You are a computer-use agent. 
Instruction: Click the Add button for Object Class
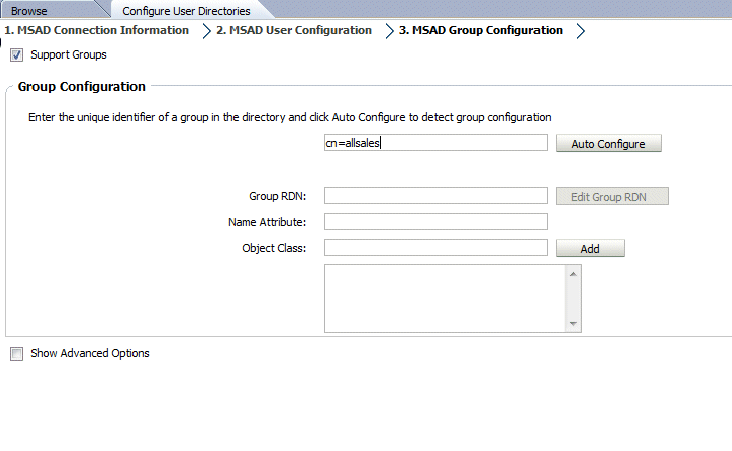point(590,248)
